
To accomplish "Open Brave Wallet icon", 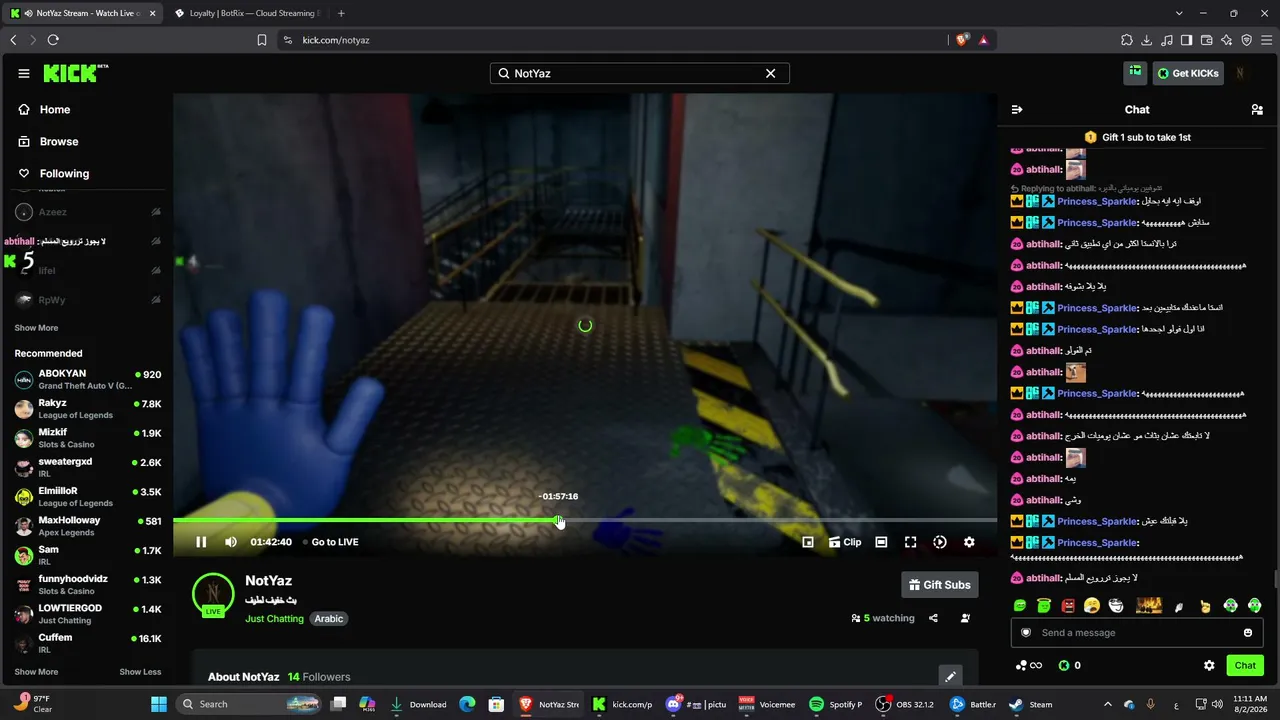I will (1207, 40).
